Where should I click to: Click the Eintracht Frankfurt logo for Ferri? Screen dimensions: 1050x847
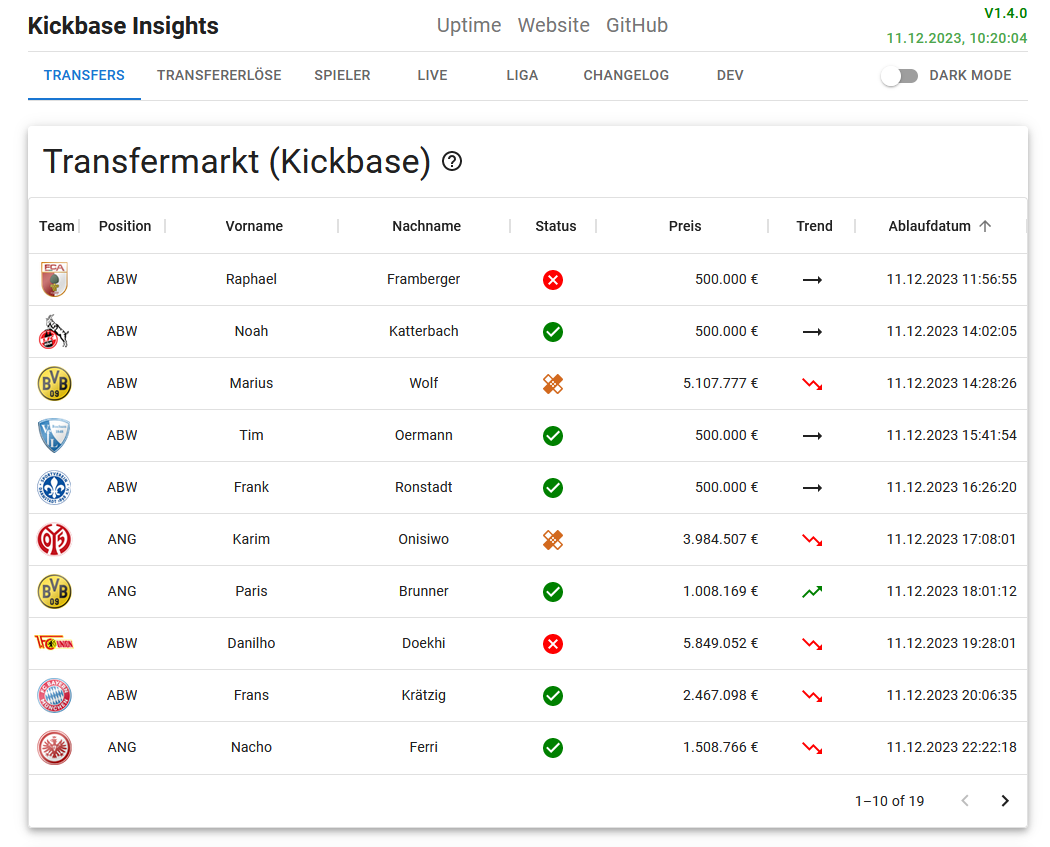pos(54,747)
